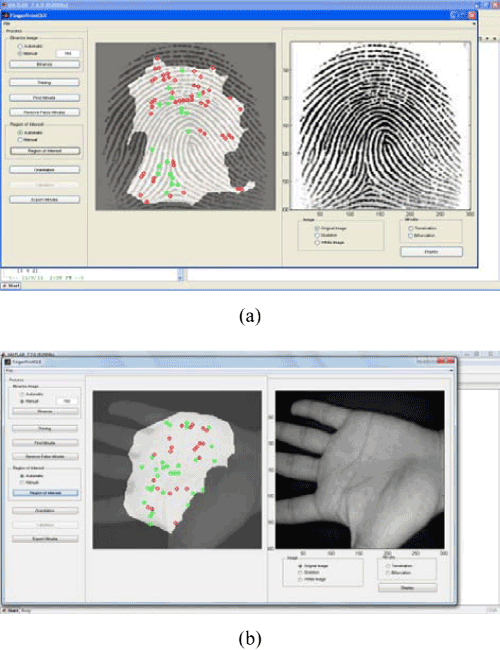500x650 pixels.
Task: Click Display button in palm window
Action: (x=408, y=588)
